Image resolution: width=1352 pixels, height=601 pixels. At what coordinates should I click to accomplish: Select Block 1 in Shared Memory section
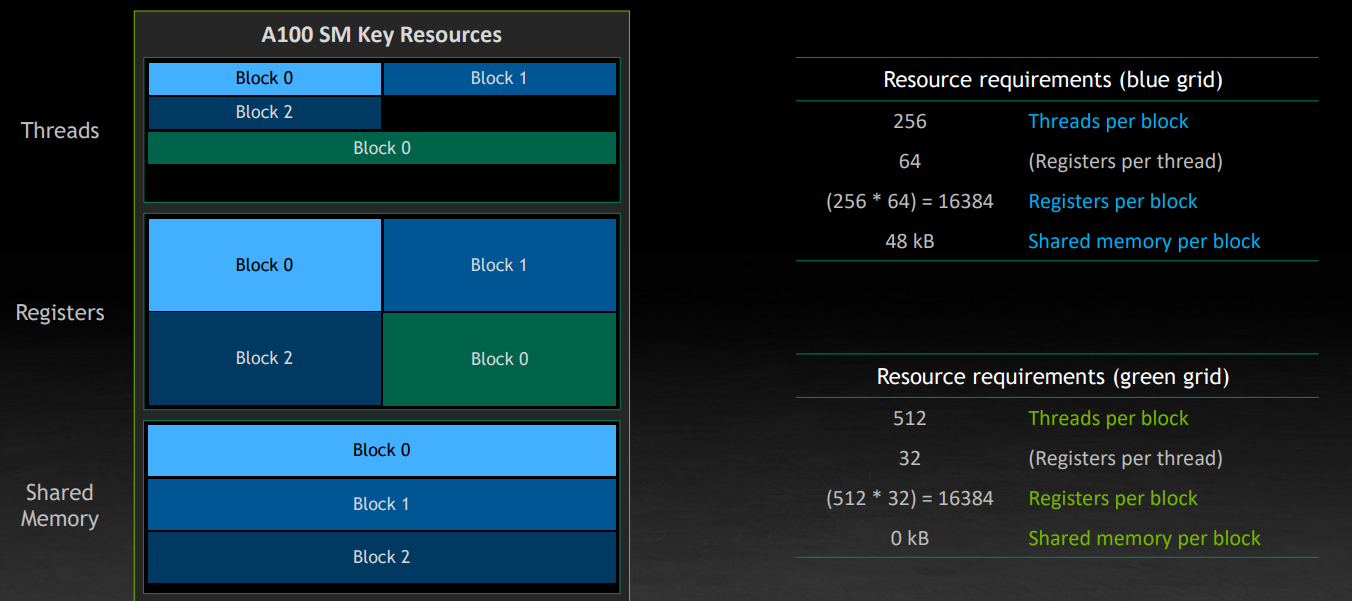(381, 504)
